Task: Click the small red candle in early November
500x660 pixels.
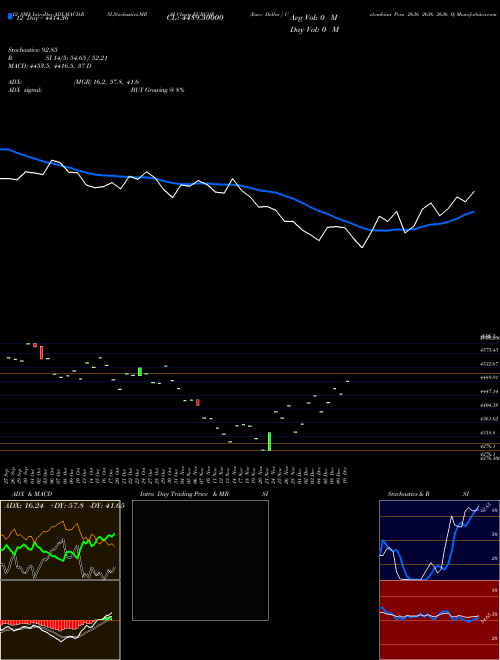Action: click(x=198, y=403)
